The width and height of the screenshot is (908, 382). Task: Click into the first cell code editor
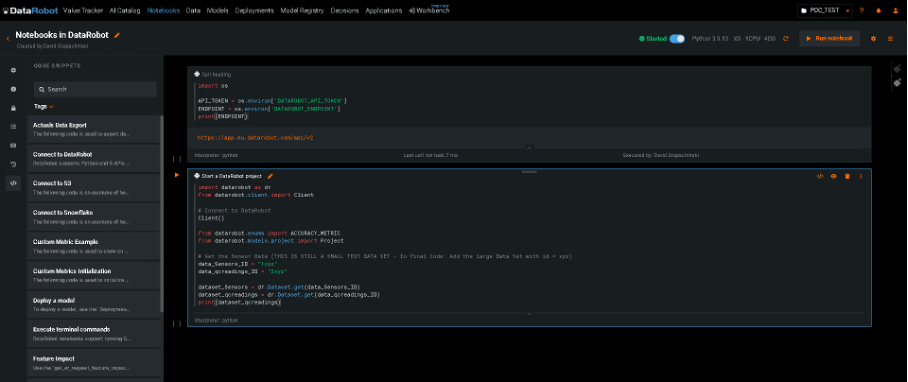point(529,101)
